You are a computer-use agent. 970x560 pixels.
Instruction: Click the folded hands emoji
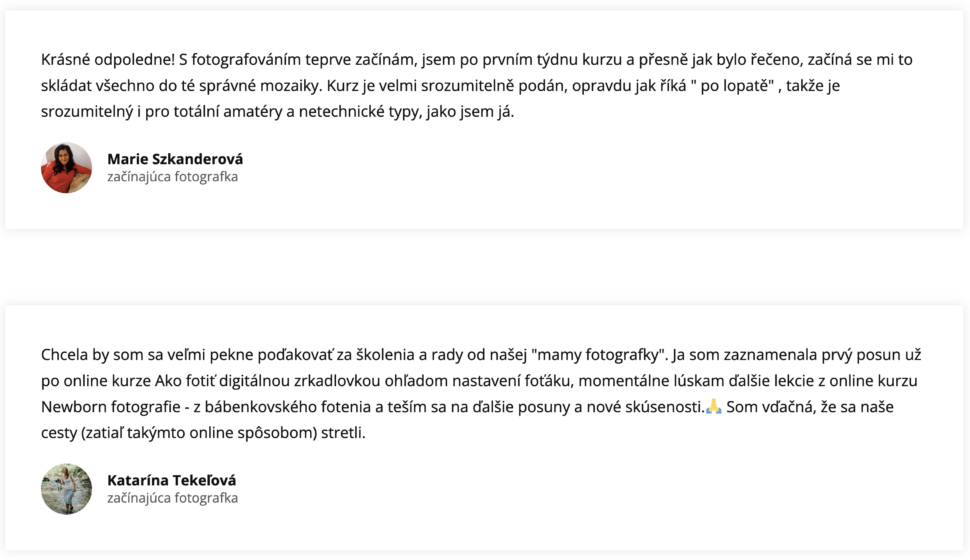pos(713,407)
